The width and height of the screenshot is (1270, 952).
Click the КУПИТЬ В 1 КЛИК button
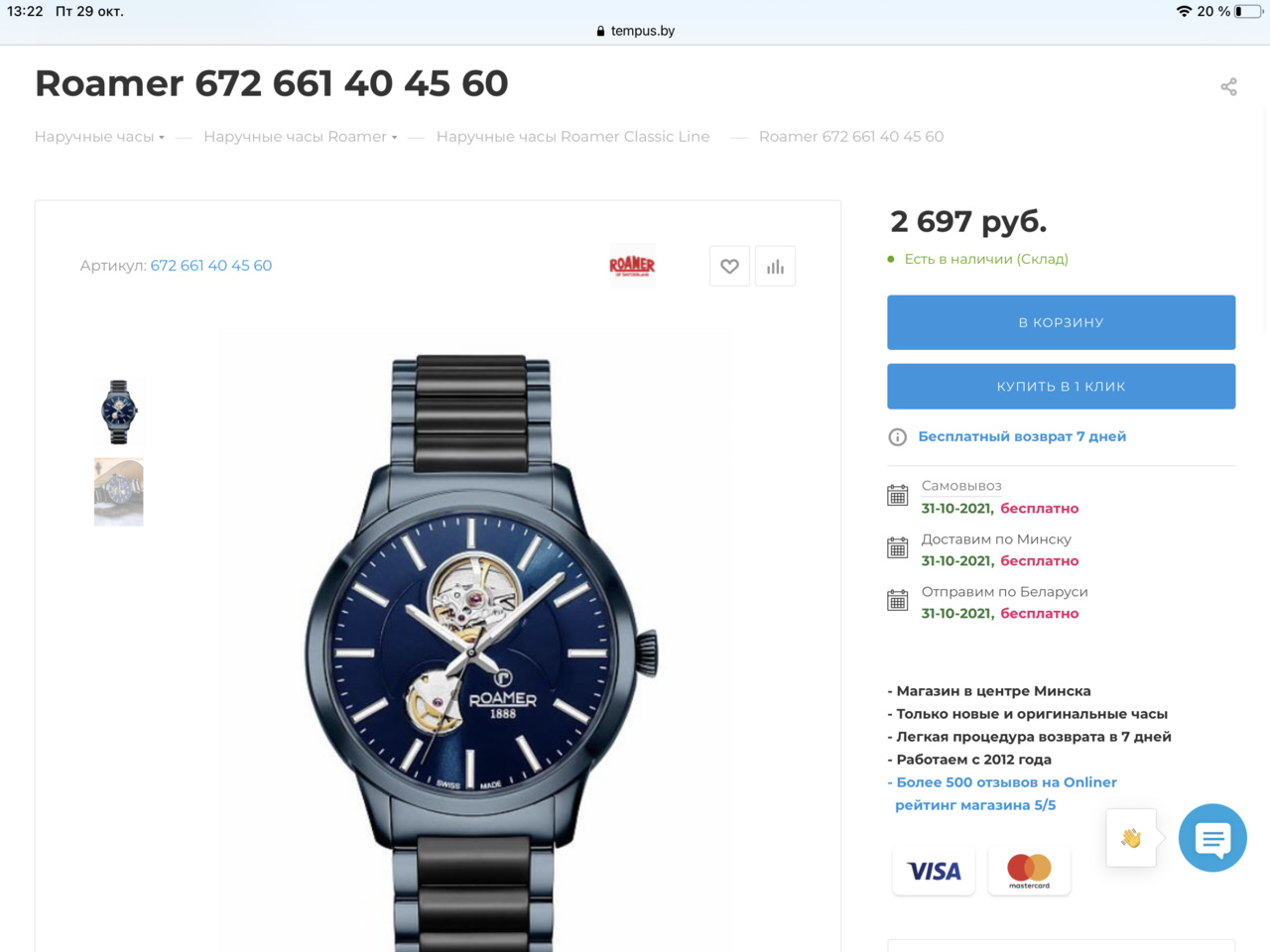pos(1061,387)
